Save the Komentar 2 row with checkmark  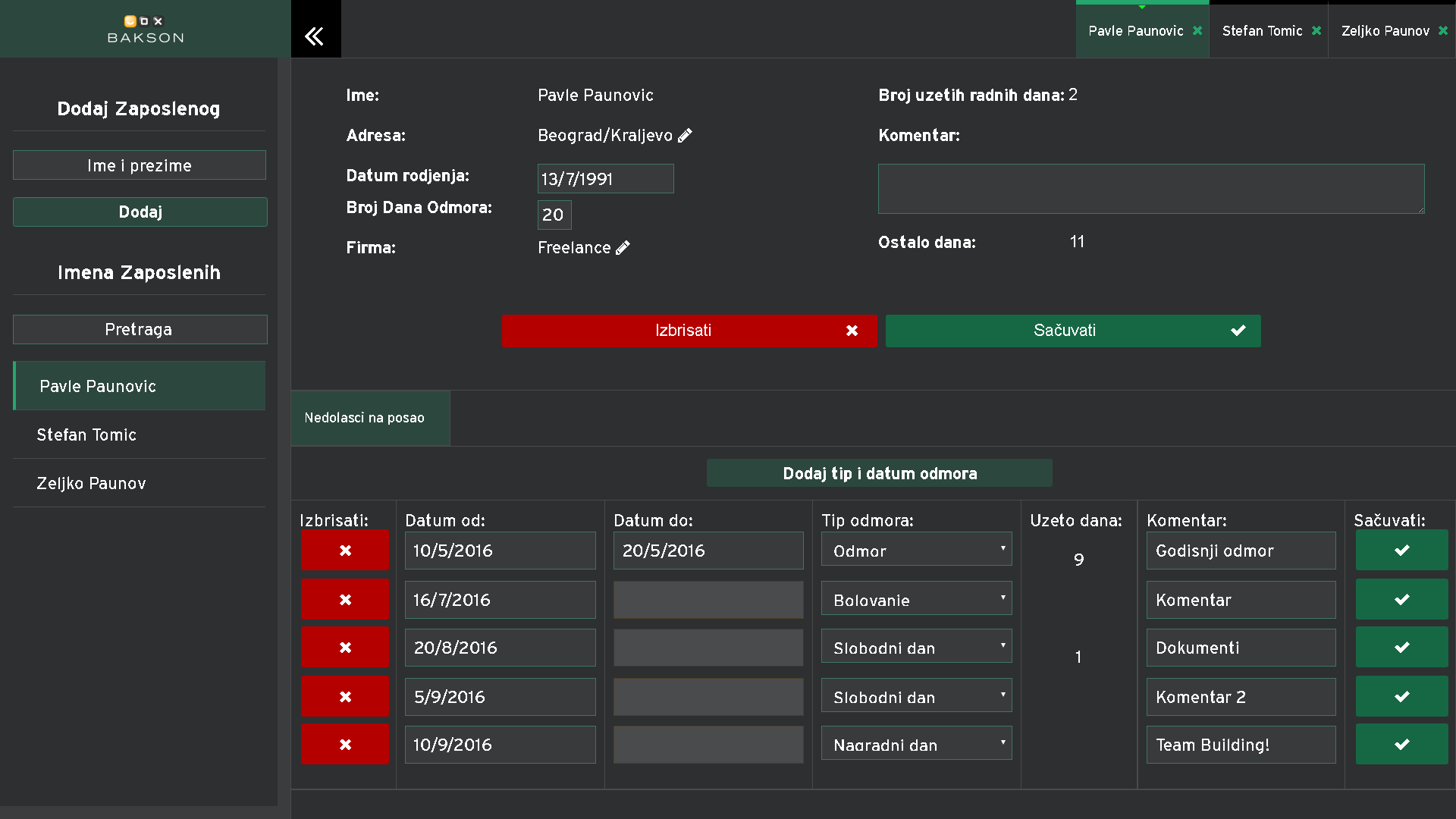pos(1401,697)
